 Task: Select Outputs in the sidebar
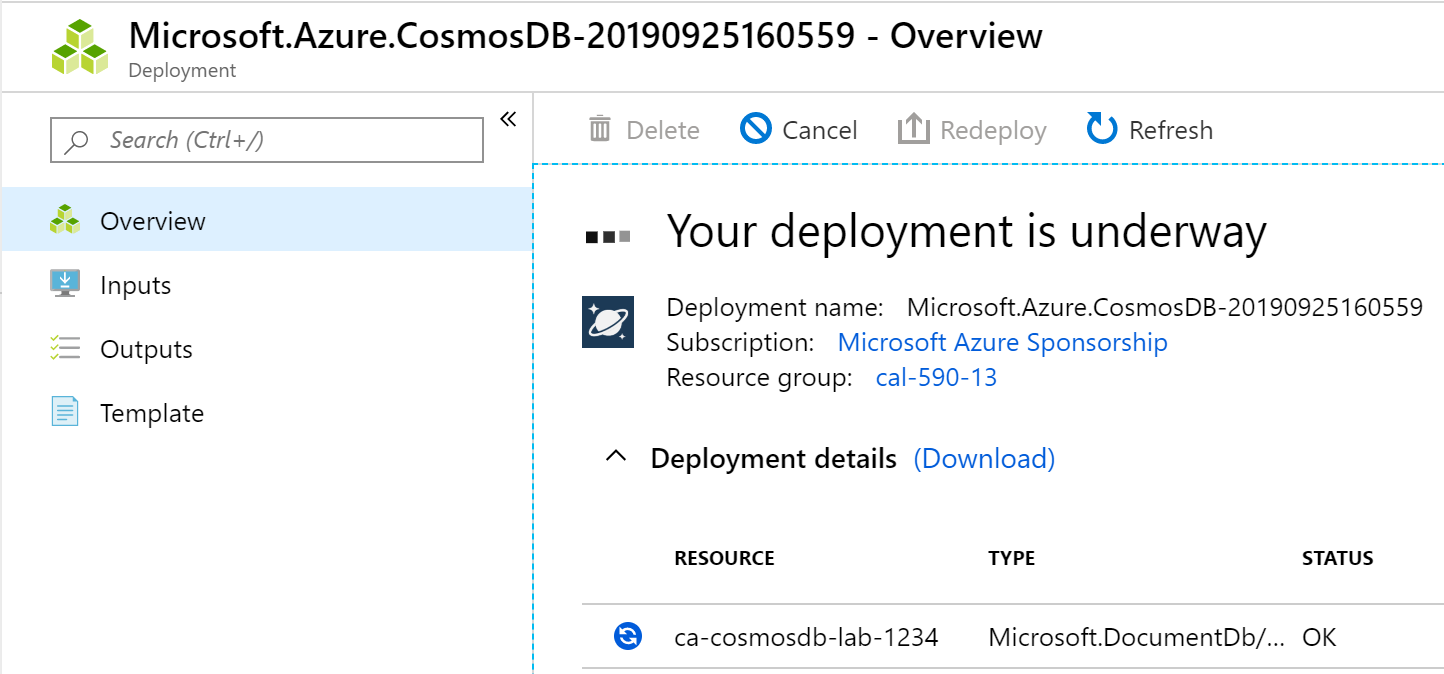(x=146, y=349)
